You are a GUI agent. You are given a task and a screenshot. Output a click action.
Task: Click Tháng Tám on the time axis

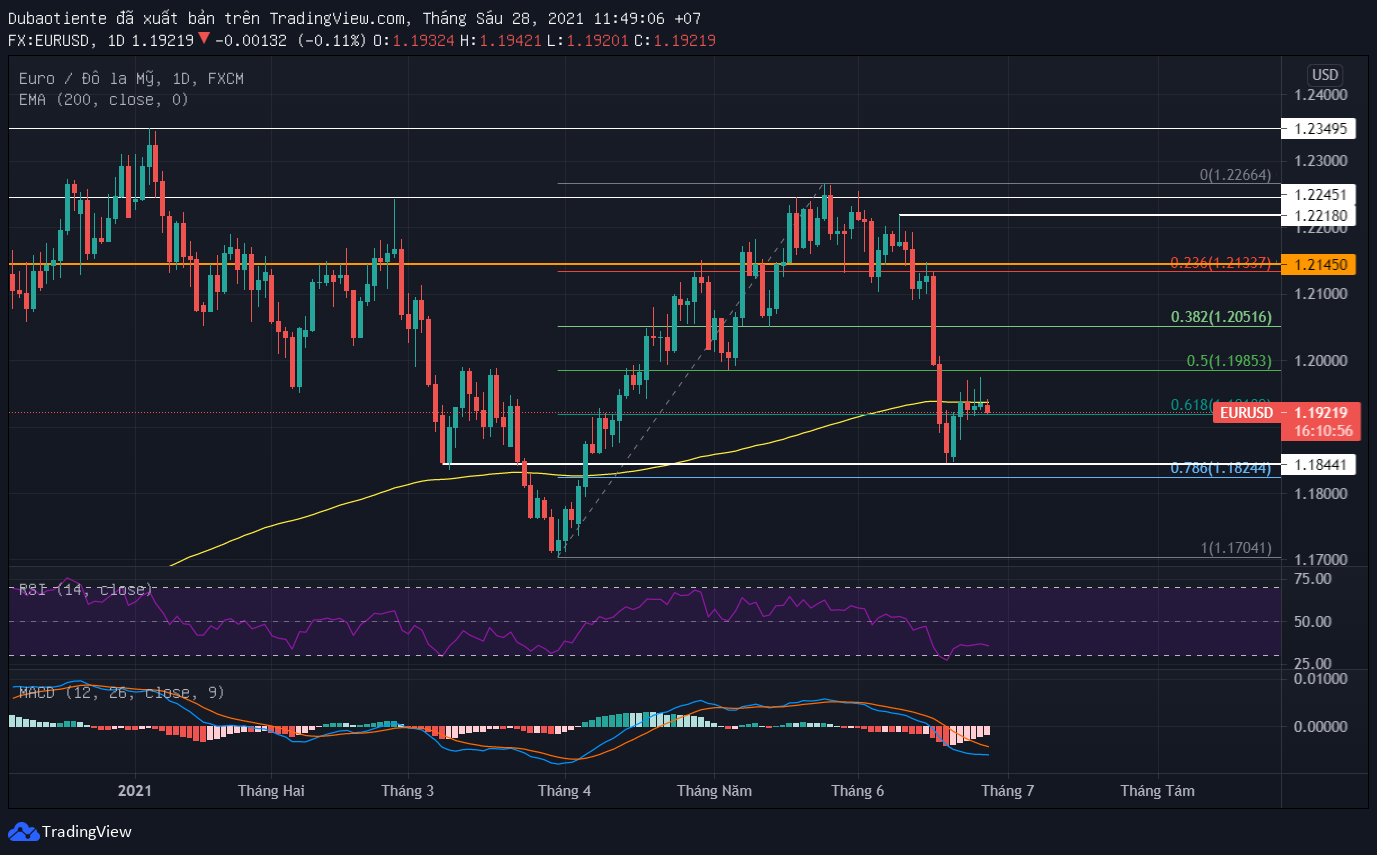[1158, 790]
